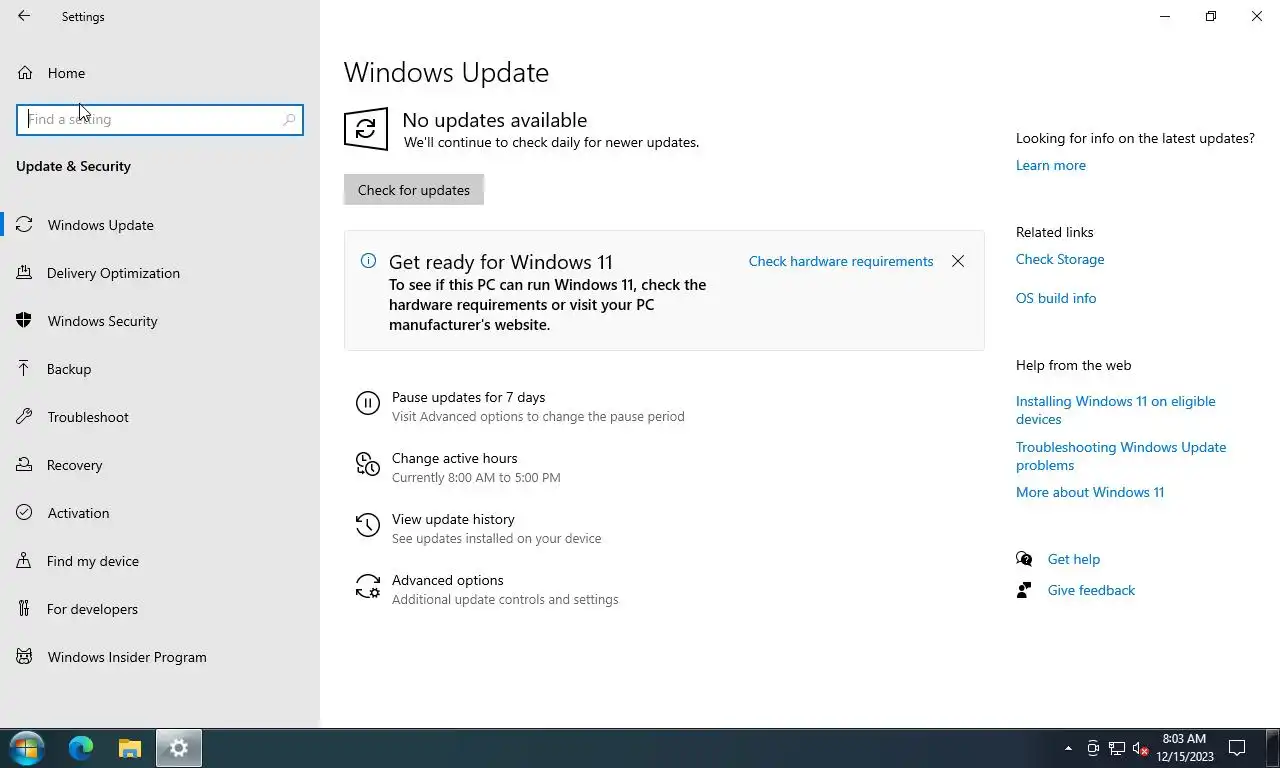Open the notification center icon
The width and height of the screenshot is (1280, 768).
point(1237,748)
